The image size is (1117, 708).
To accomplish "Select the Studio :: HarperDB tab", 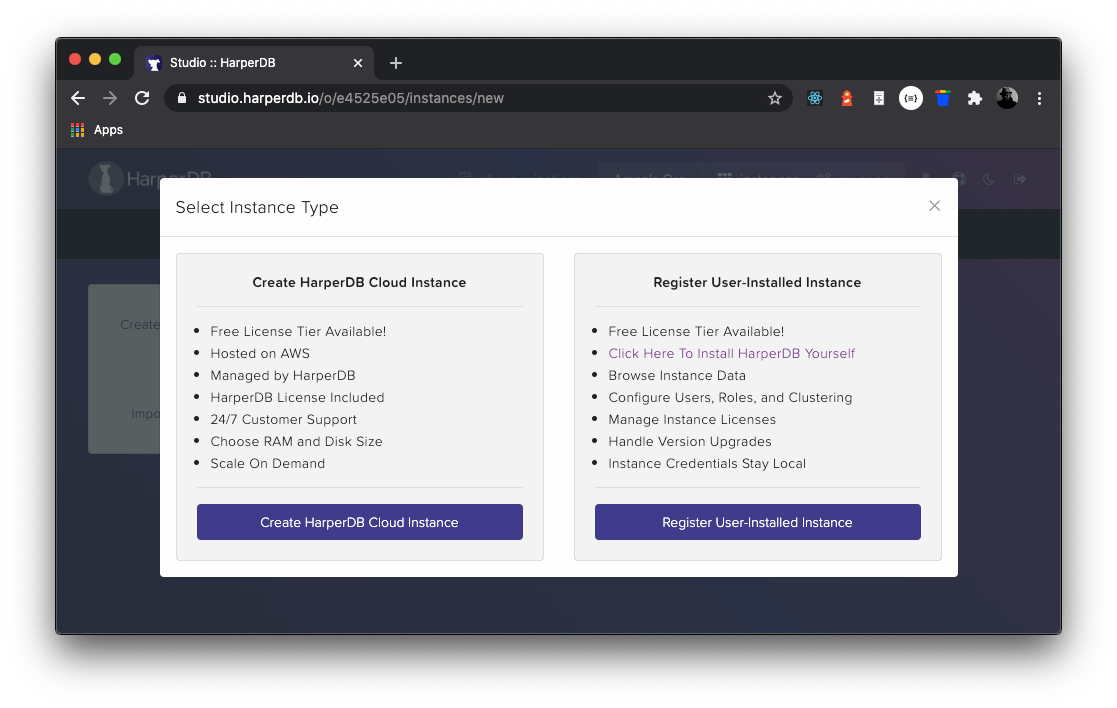I will point(253,63).
